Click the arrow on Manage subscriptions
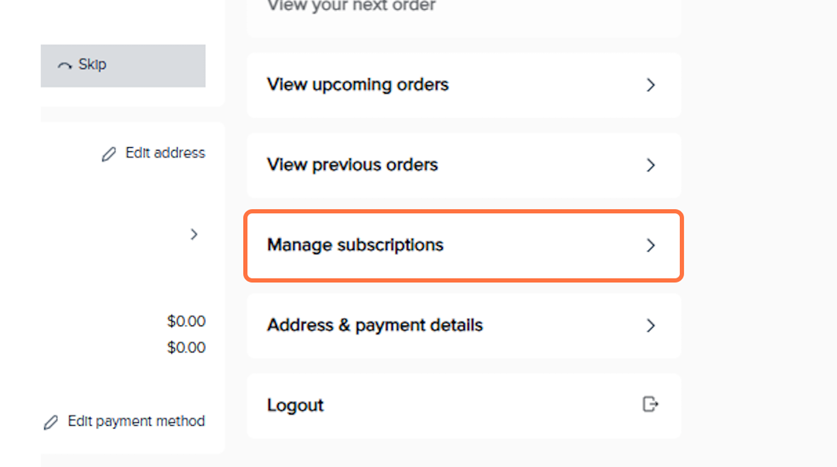Image resolution: width=837 pixels, height=467 pixels. [x=650, y=245]
